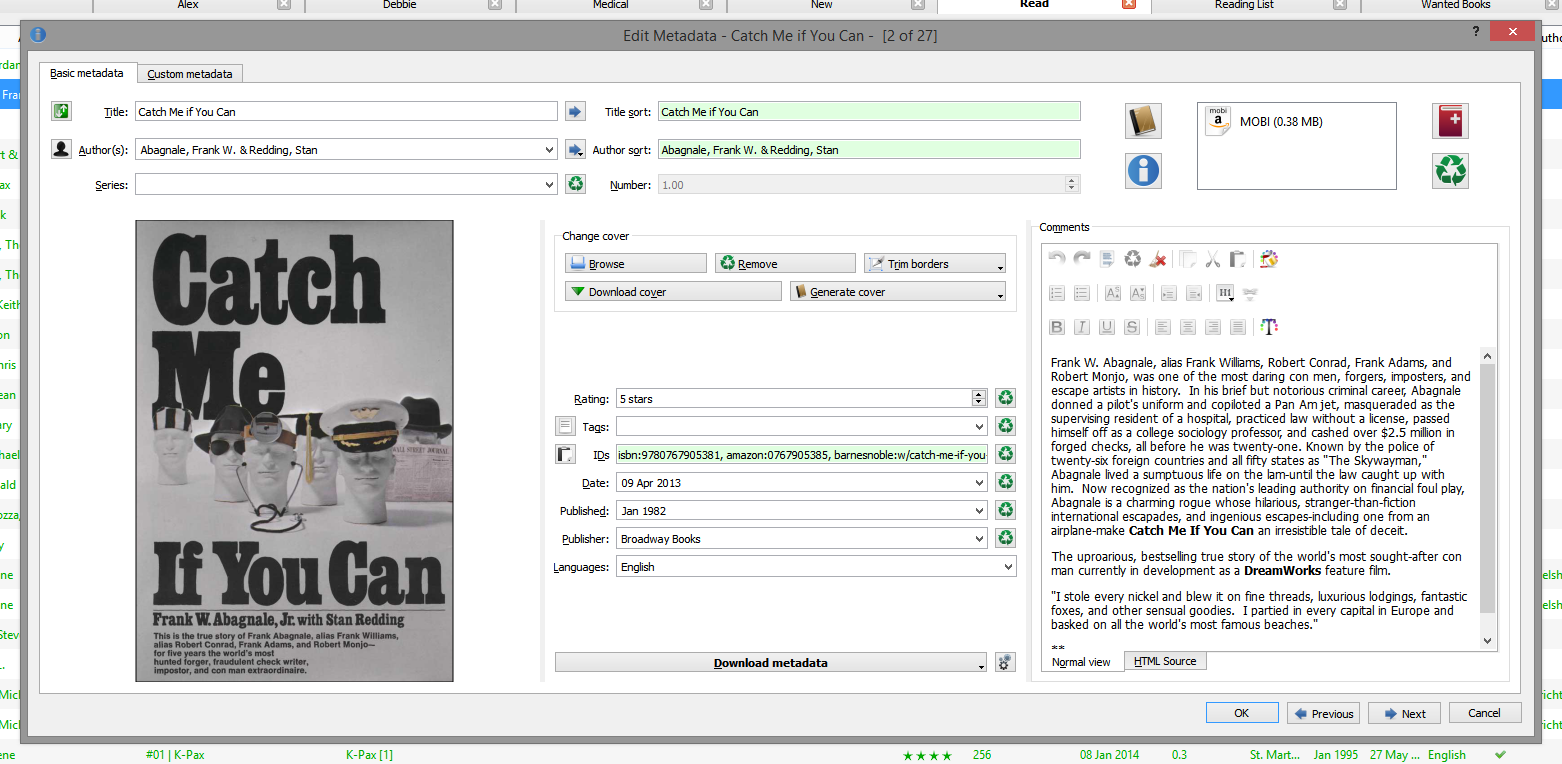Clear the Date with its recycle icon
Screen dimensions: 1562x764
[x=1005, y=482]
